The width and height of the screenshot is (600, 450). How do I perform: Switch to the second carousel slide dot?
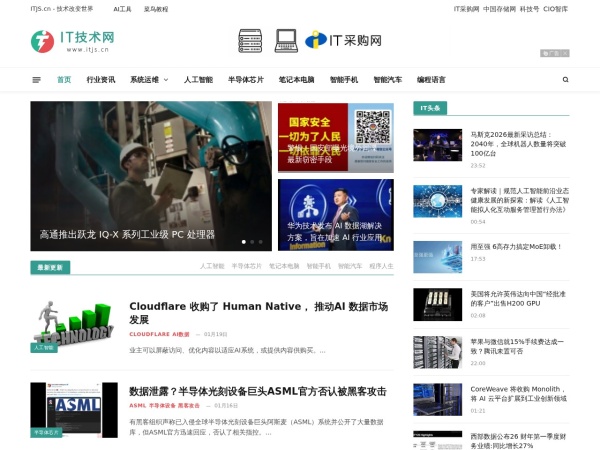pos(252,241)
